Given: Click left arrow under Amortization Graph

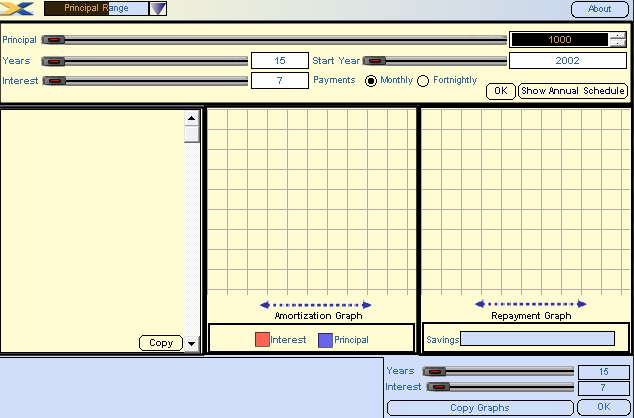Looking at the screenshot, I should (265, 305).
